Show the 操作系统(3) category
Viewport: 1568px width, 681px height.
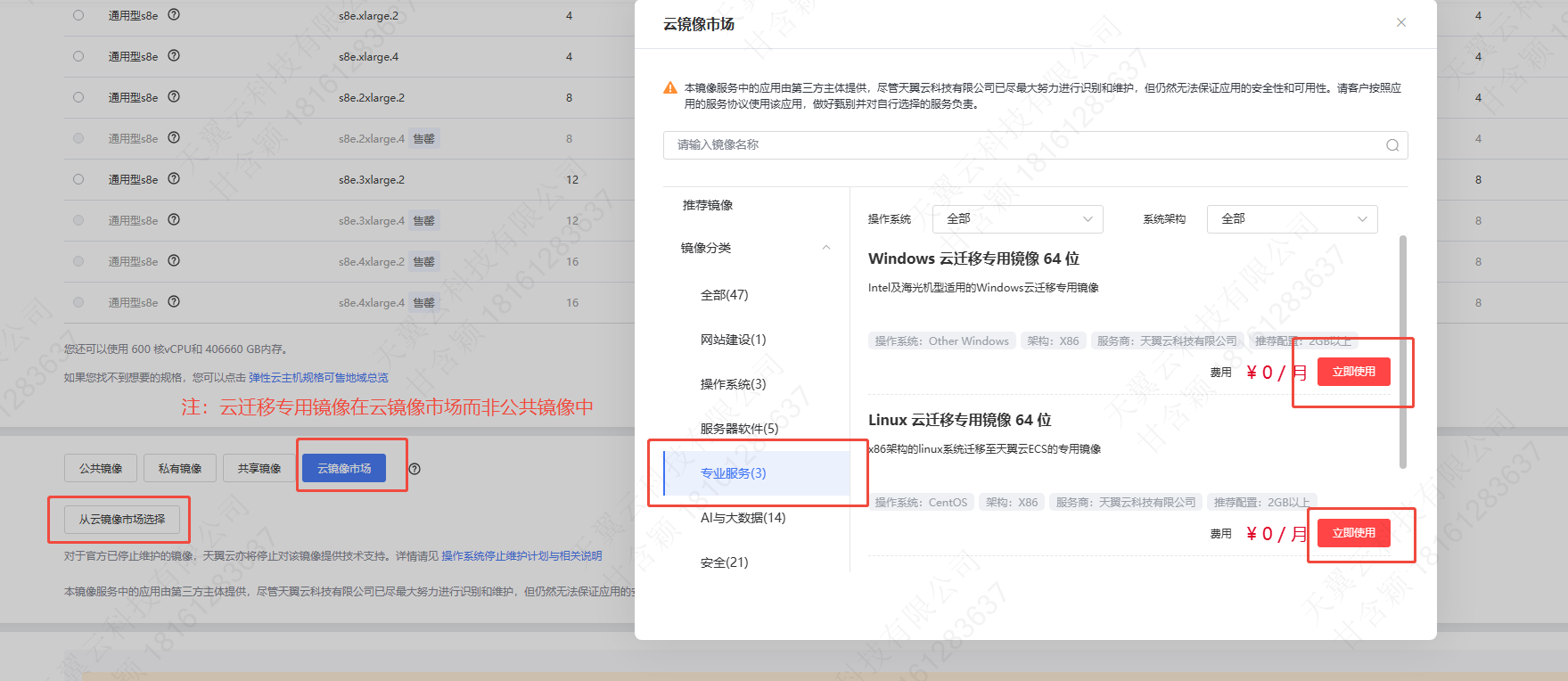[x=733, y=384]
